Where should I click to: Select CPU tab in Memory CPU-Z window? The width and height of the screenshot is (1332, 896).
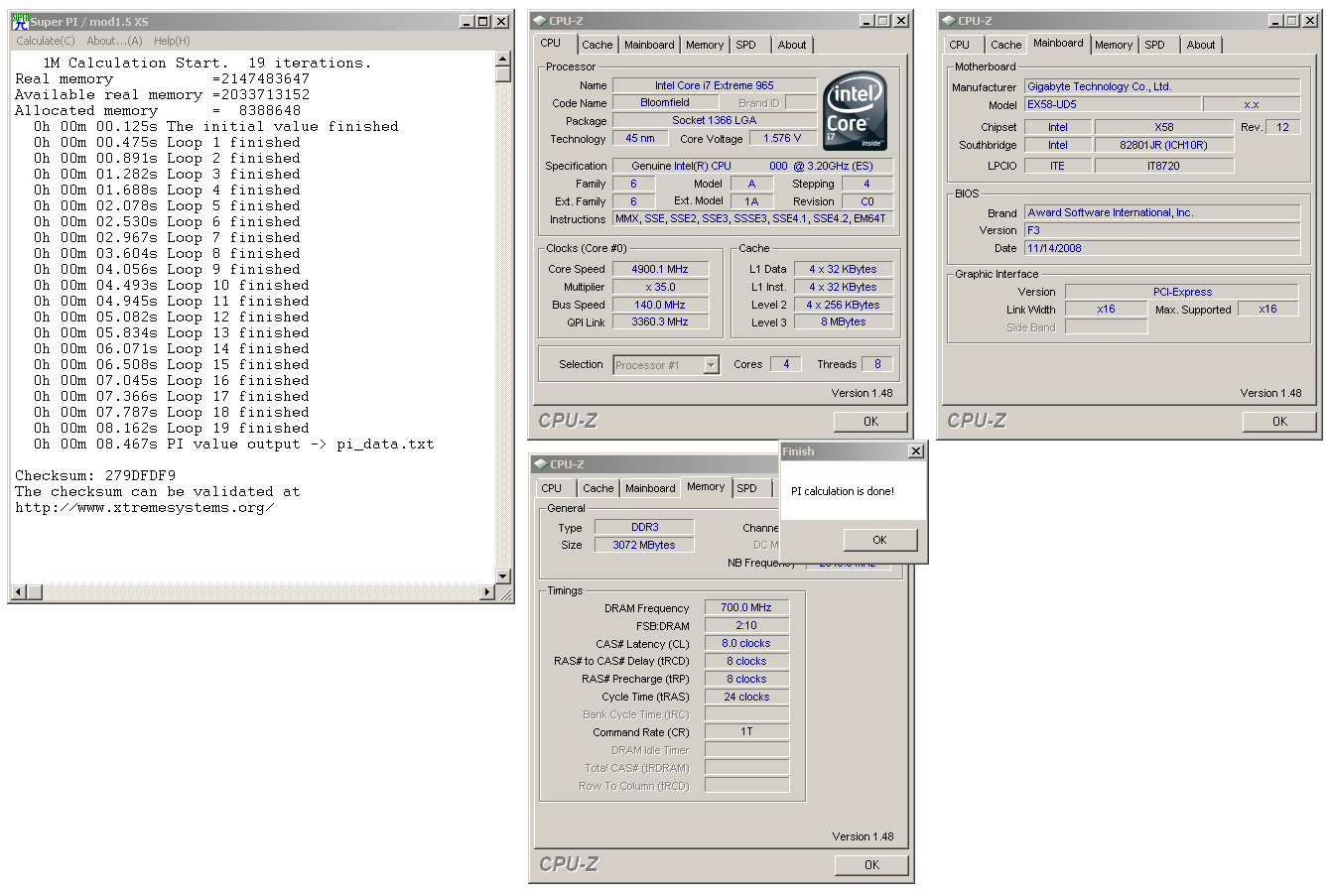pos(552,488)
